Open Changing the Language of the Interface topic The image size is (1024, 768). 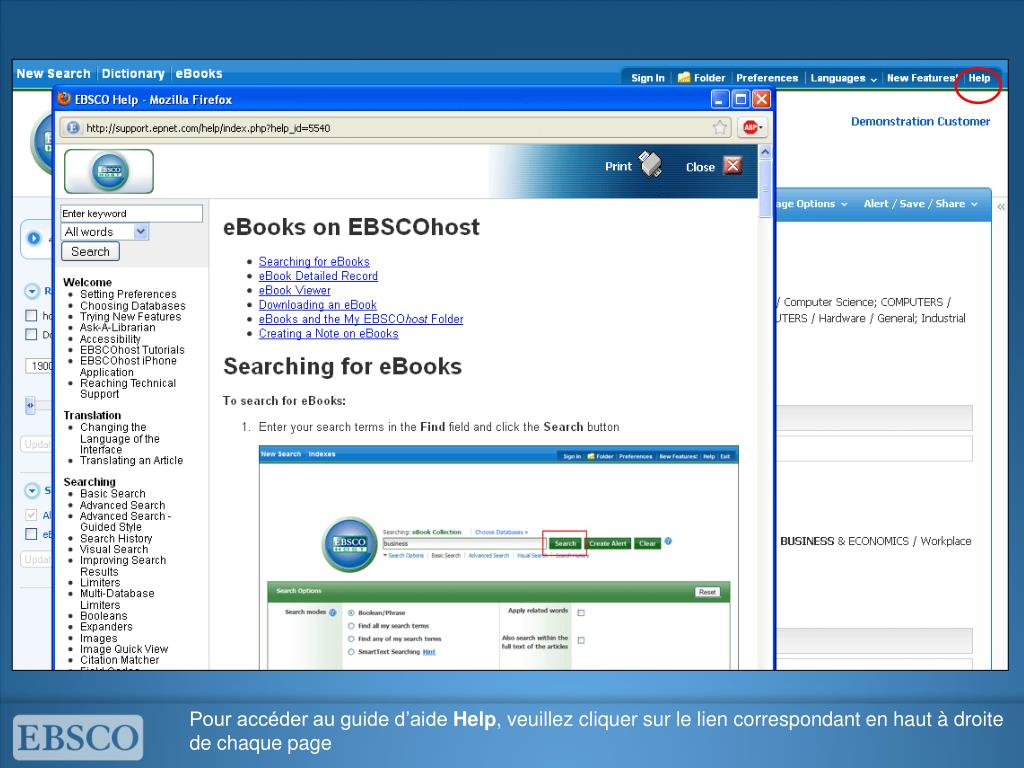point(120,438)
